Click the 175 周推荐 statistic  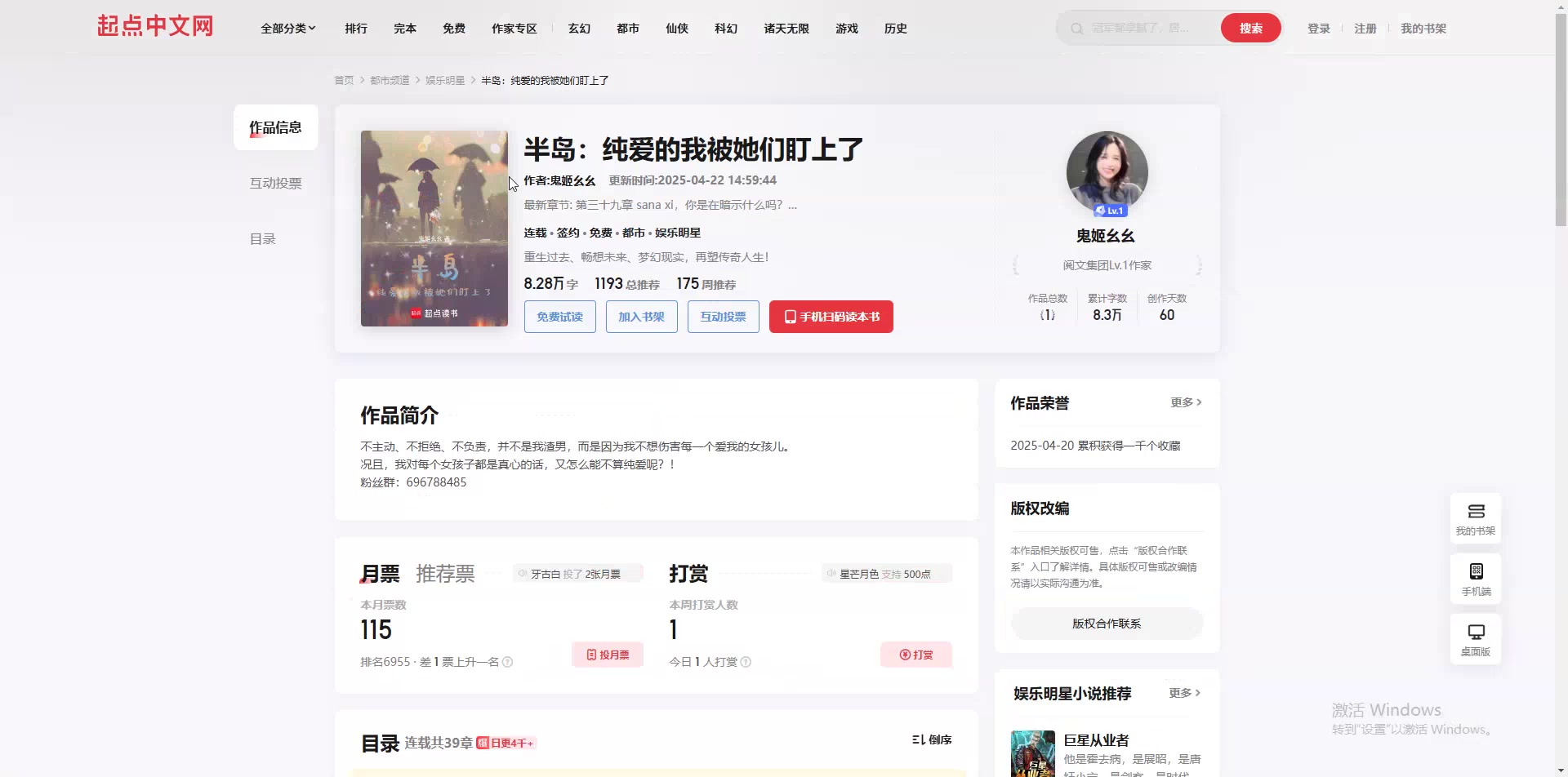706,284
